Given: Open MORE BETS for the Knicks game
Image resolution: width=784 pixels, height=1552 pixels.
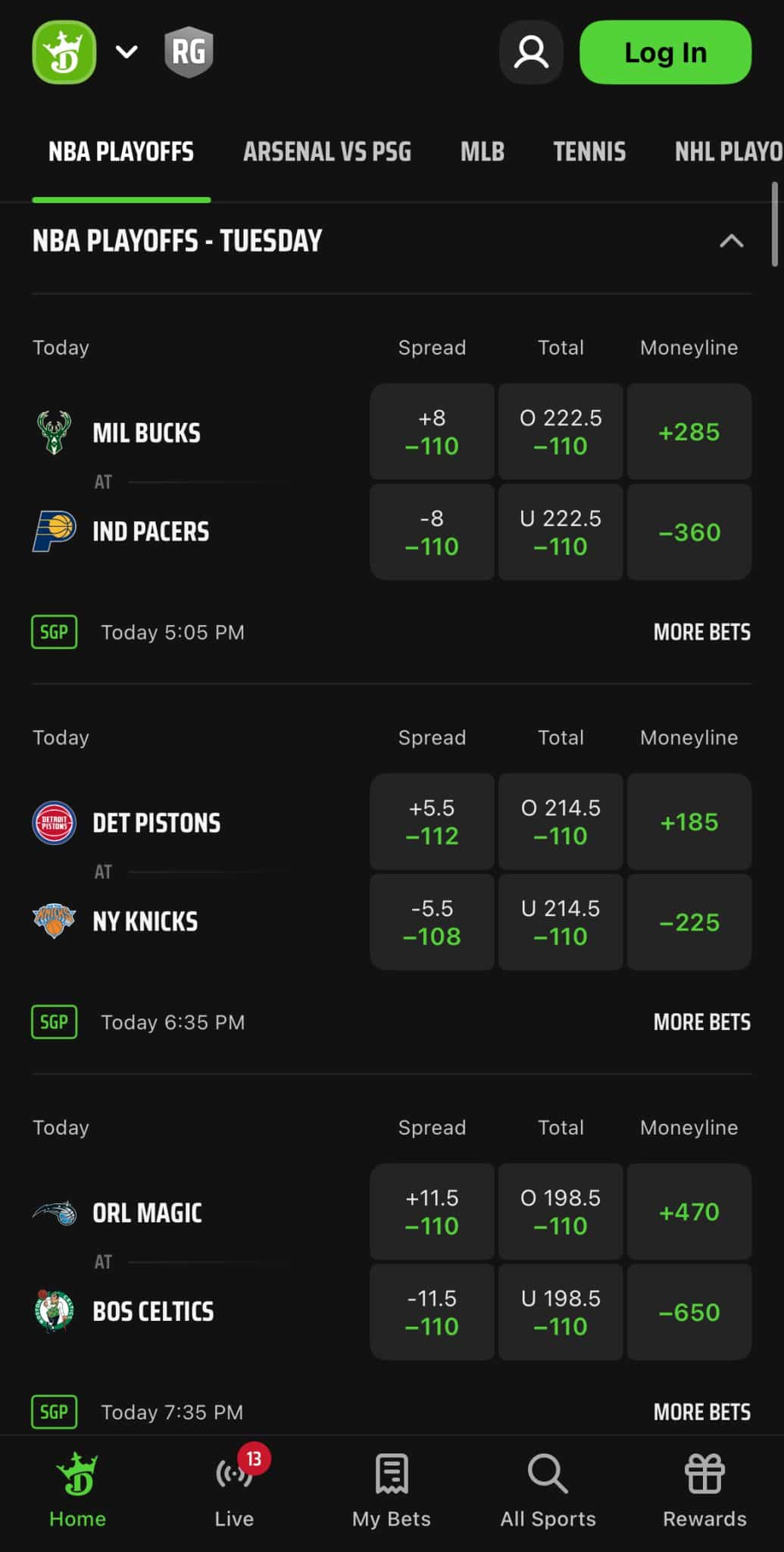Looking at the screenshot, I should coord(701,1022).
